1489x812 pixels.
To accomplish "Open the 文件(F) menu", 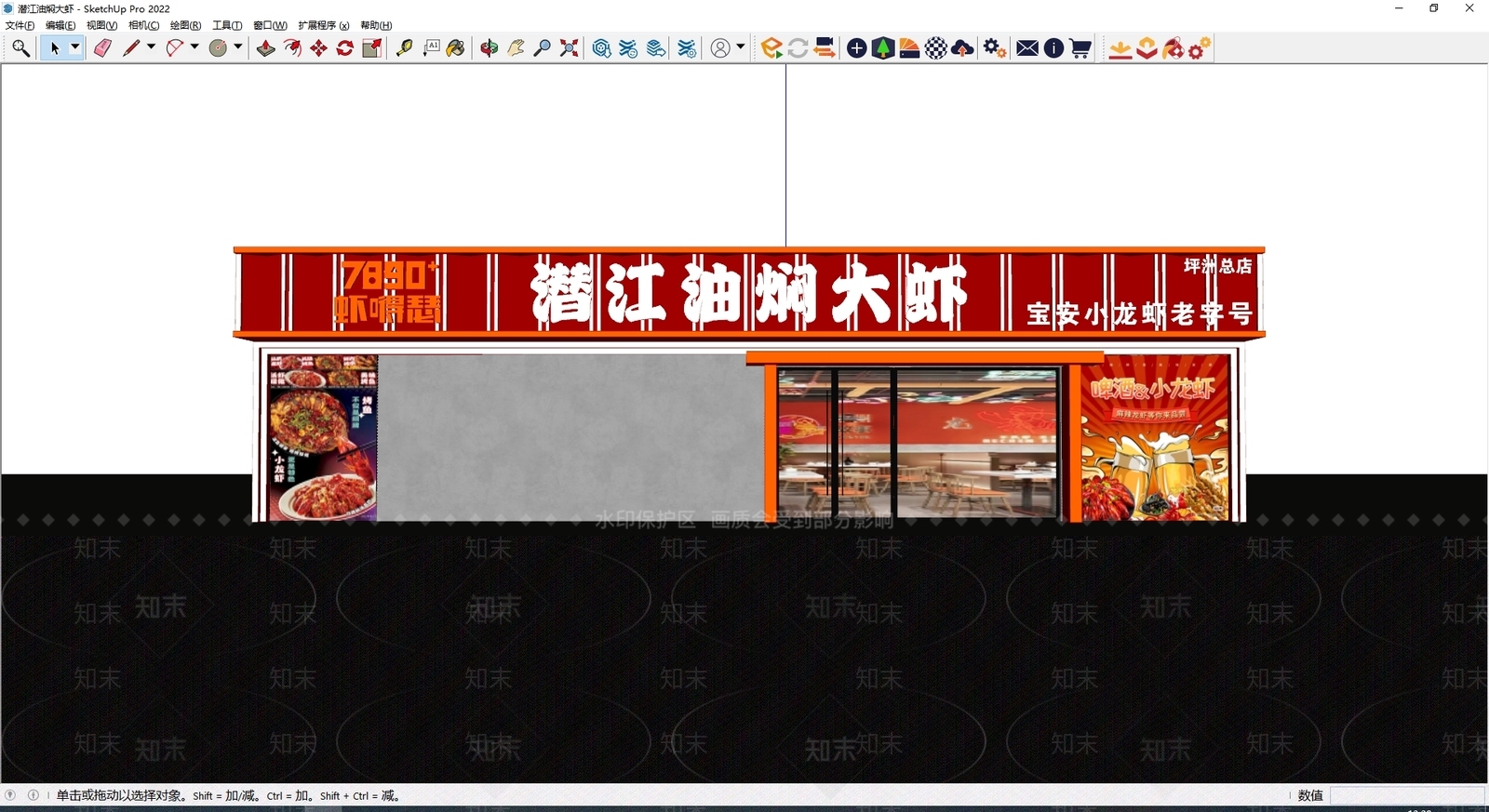I will coord(20,25).
